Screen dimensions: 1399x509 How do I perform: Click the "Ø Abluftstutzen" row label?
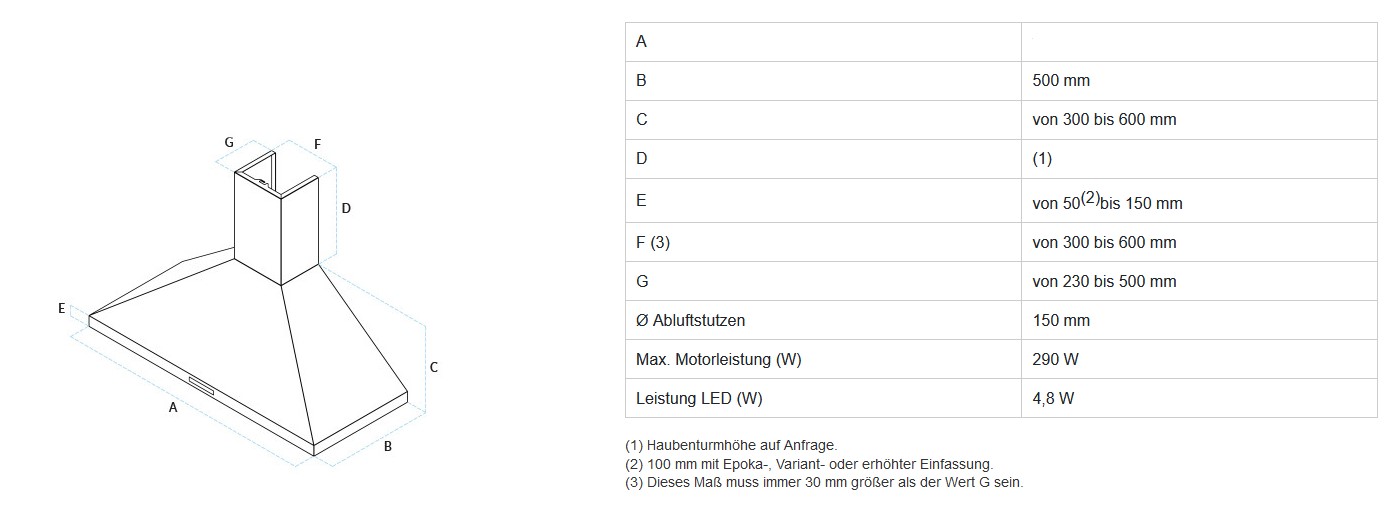tap(690, 321)
